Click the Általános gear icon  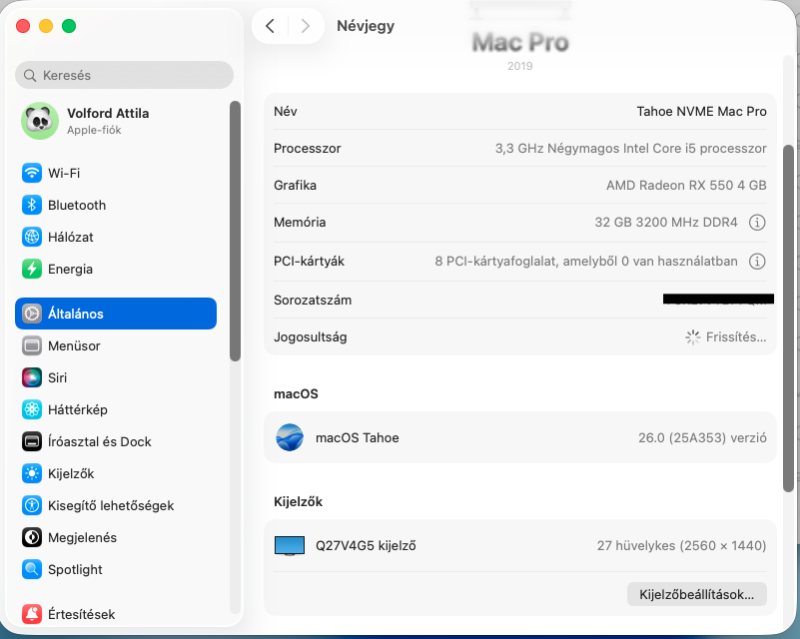click(x=32, y=313)
